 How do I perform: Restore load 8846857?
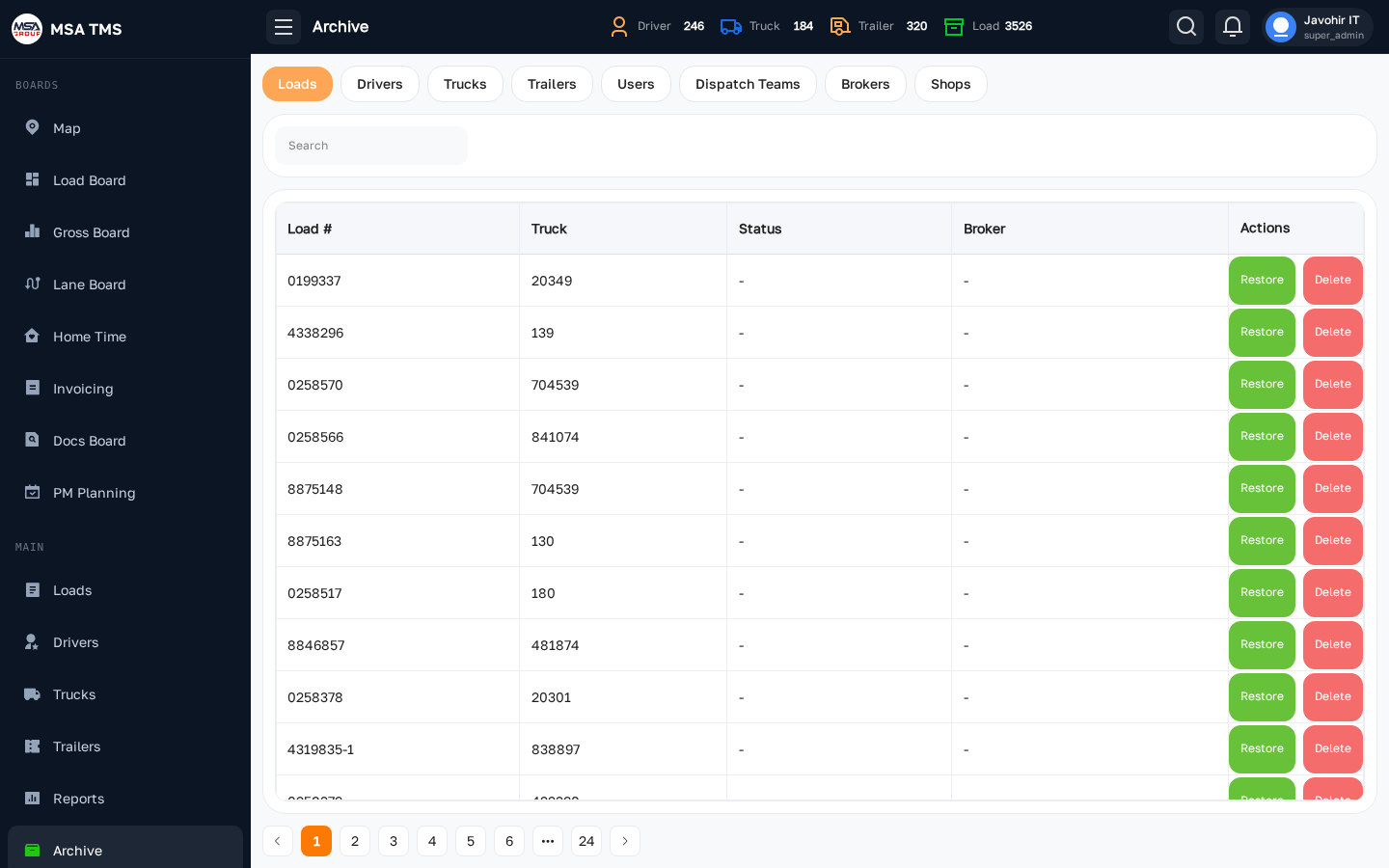tap(1262, 644)
